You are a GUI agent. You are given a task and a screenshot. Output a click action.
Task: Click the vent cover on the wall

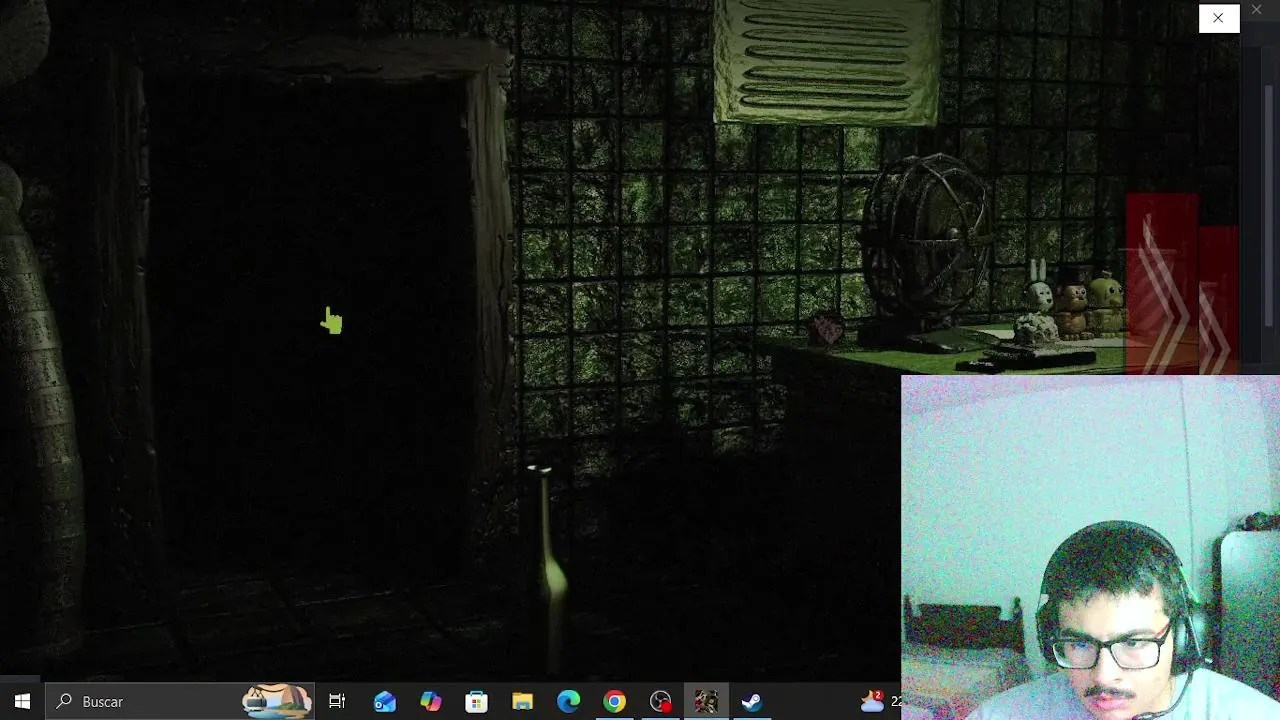826,62
